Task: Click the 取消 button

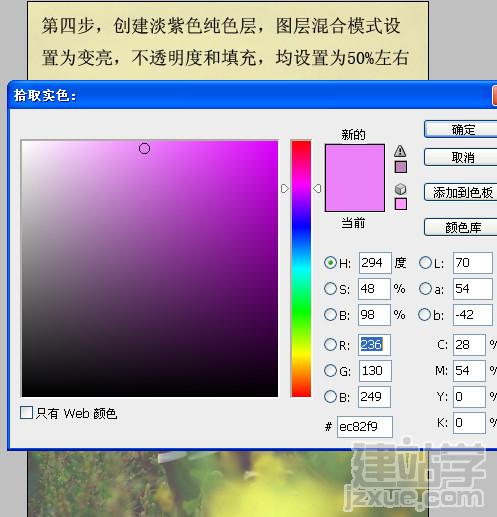Action: 461,157
